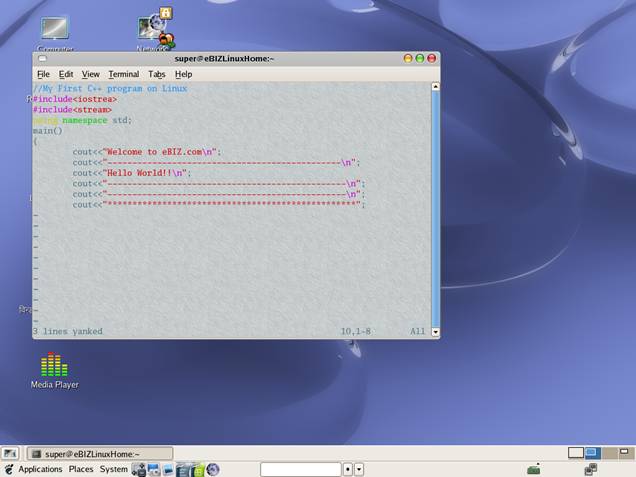Click the show desktop icon in the taskbar
Viewport: 636px width, 477px height.
[x=10, y=453]
